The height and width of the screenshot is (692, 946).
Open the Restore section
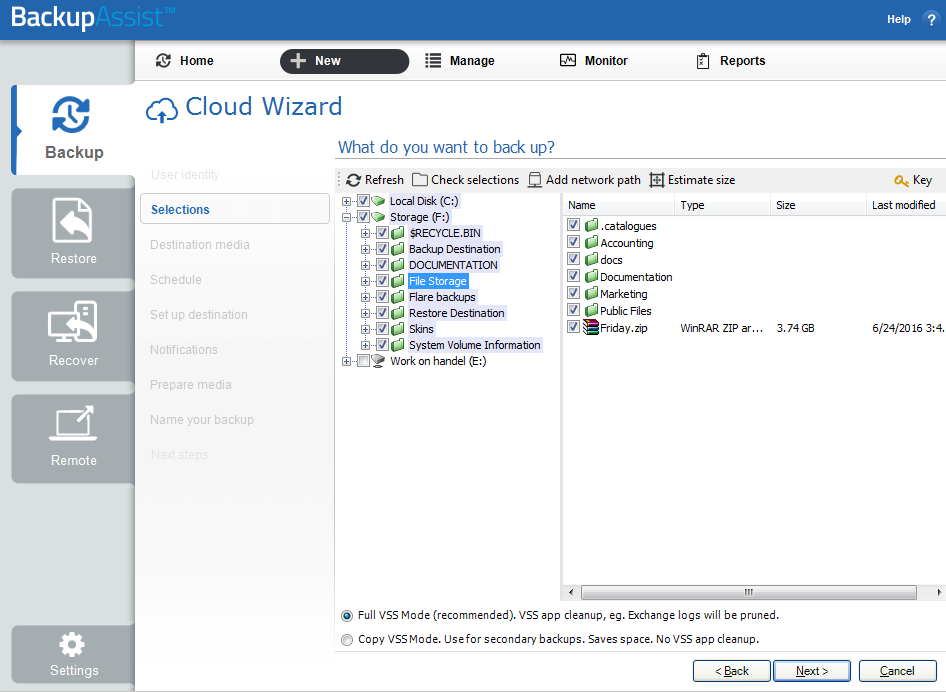tap(73, 233)
